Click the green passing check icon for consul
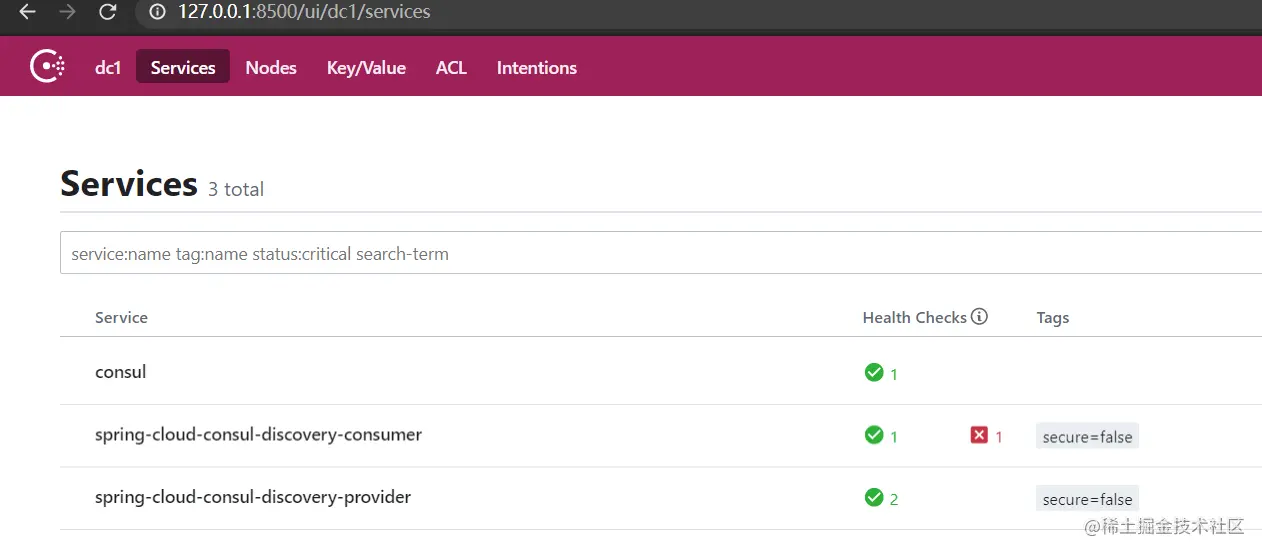The image size is (1262, 554). [874, 373]
